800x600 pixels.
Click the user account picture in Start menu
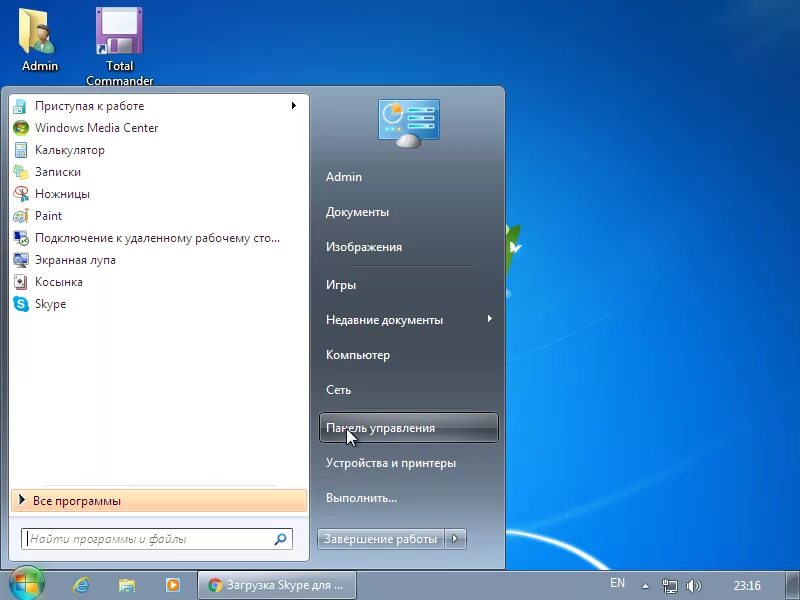pos(409,123)
